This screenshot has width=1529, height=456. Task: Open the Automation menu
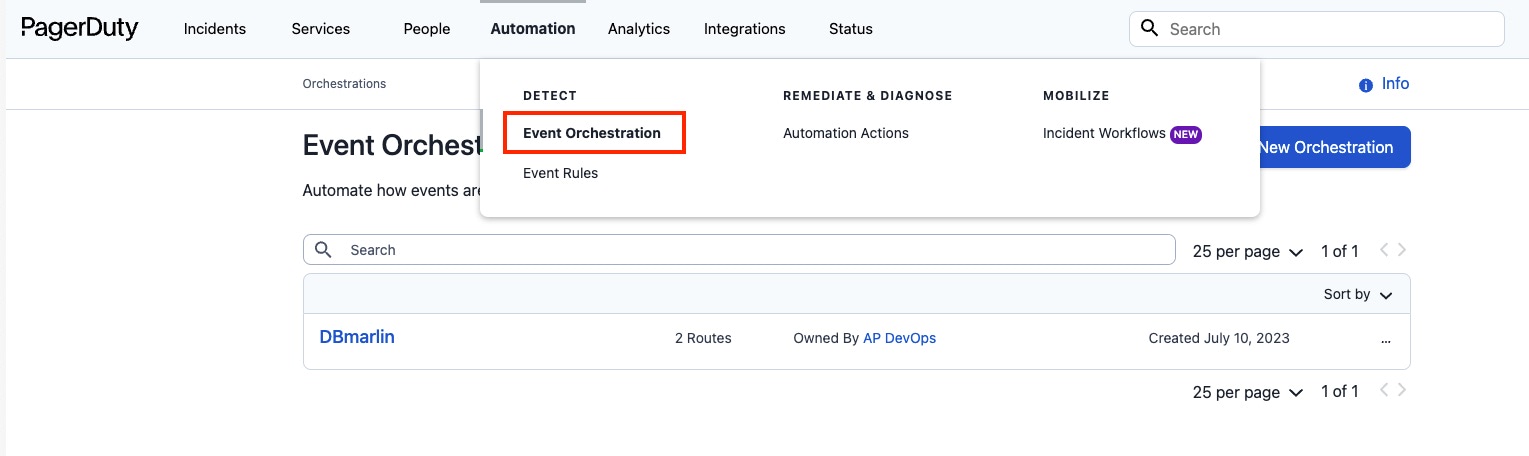pyautogui.click(x=533, y=29)
